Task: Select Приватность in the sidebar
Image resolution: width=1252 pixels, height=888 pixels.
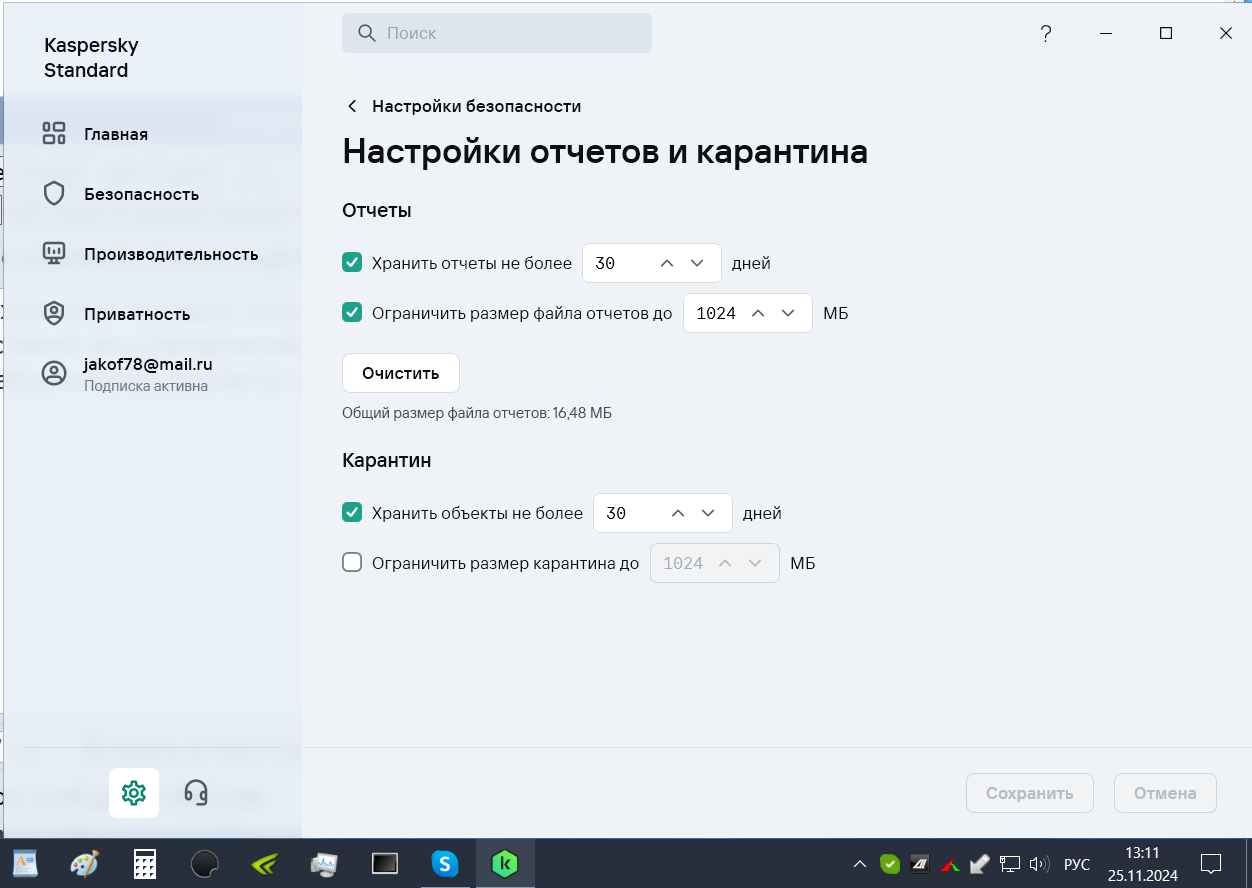Action: (x=137, y=314)
